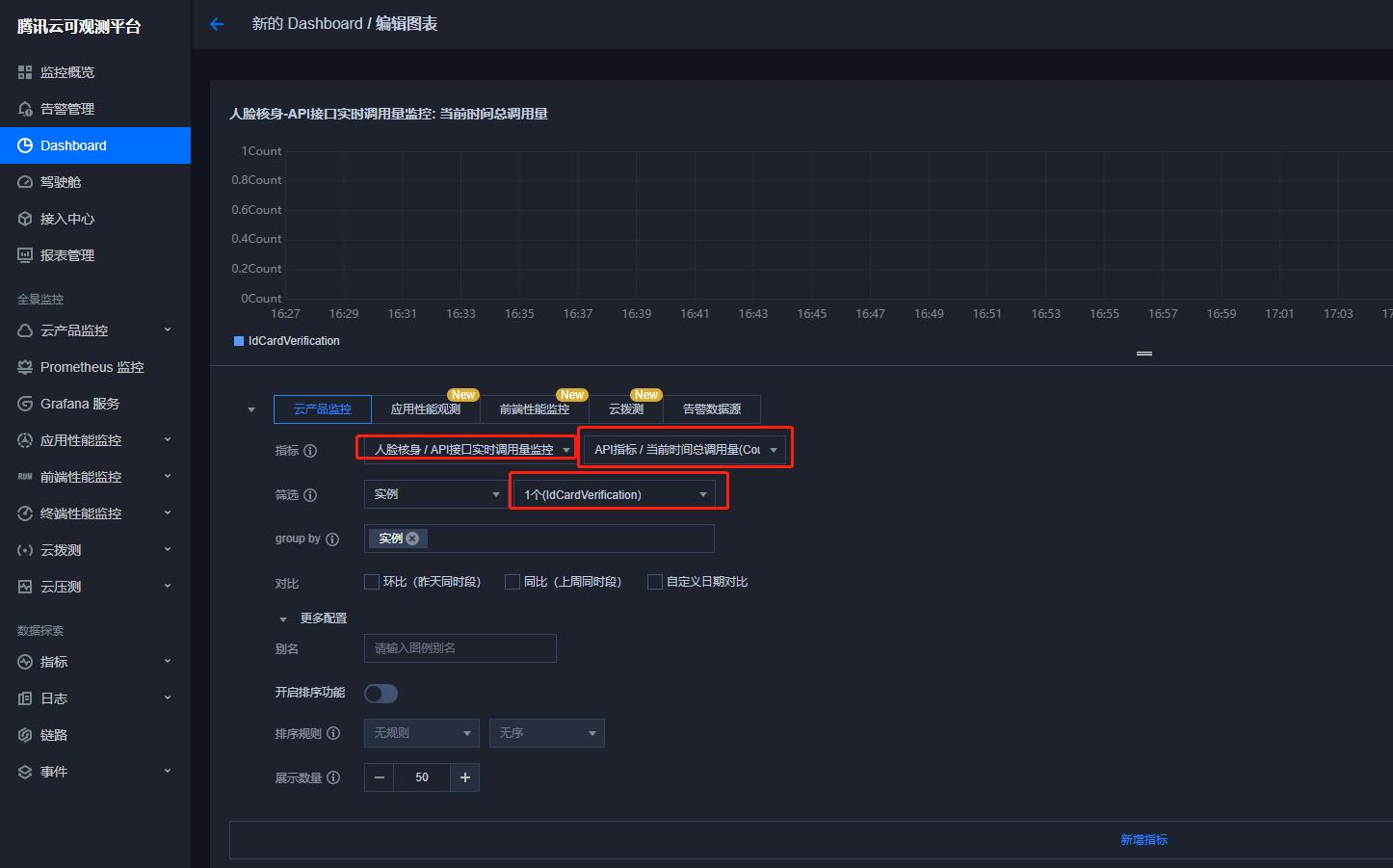Click the info icon next to 筛选 label
Image resolution: width=1393 pixels, height=868 pixels.
310,495
